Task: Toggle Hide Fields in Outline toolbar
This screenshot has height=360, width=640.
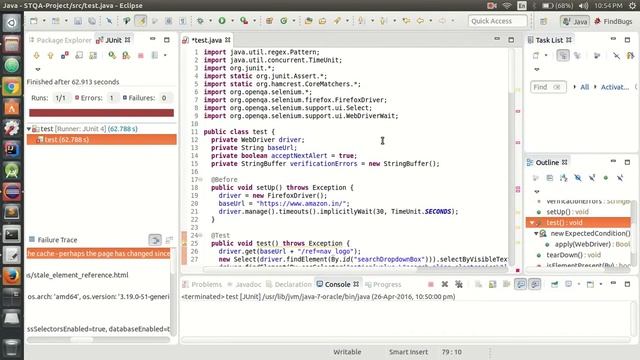Action: [578, 178]
